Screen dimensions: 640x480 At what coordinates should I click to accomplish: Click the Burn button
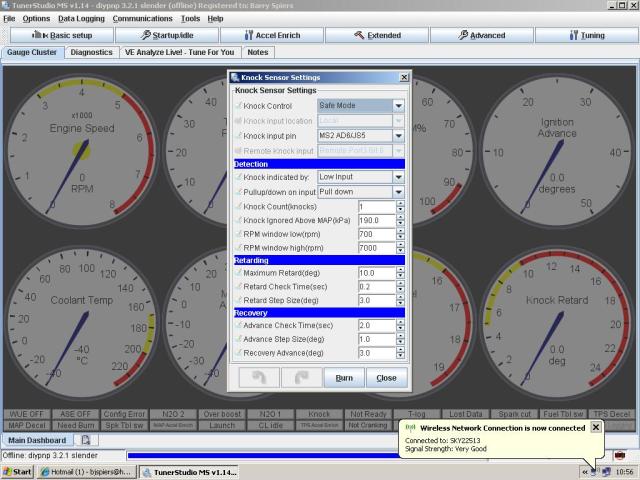[343, 378]
